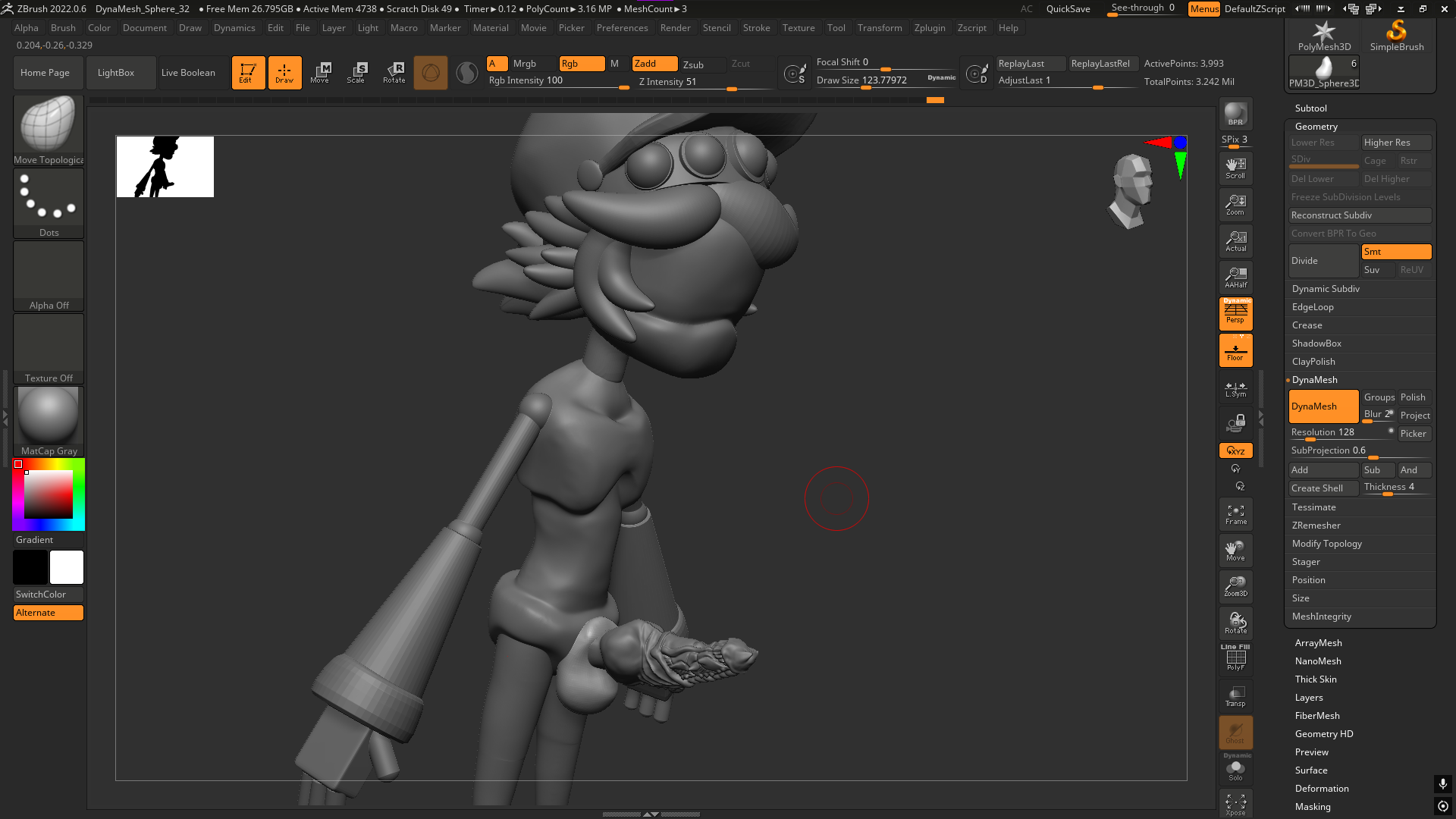Open the MatCap Gray material selector

pyautogui.click(x=49, y=421)
